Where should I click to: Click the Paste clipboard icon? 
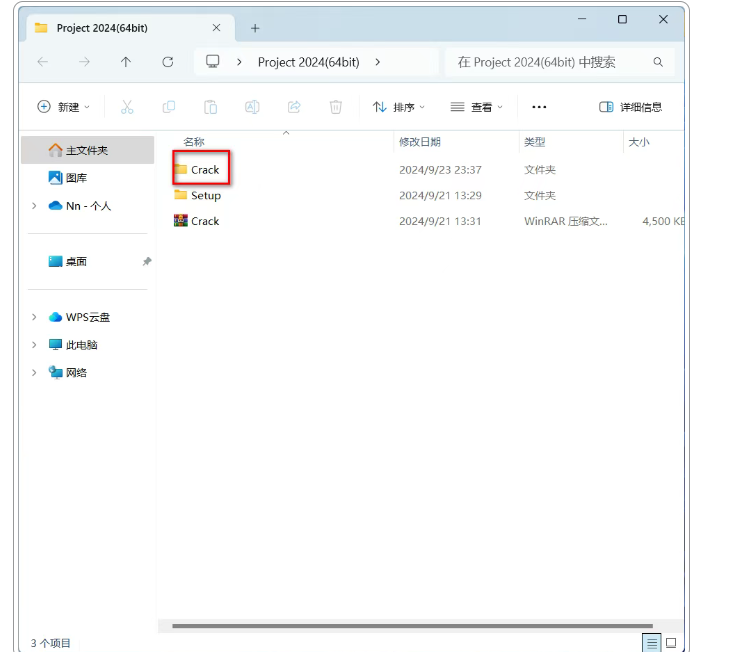[211, 107]
